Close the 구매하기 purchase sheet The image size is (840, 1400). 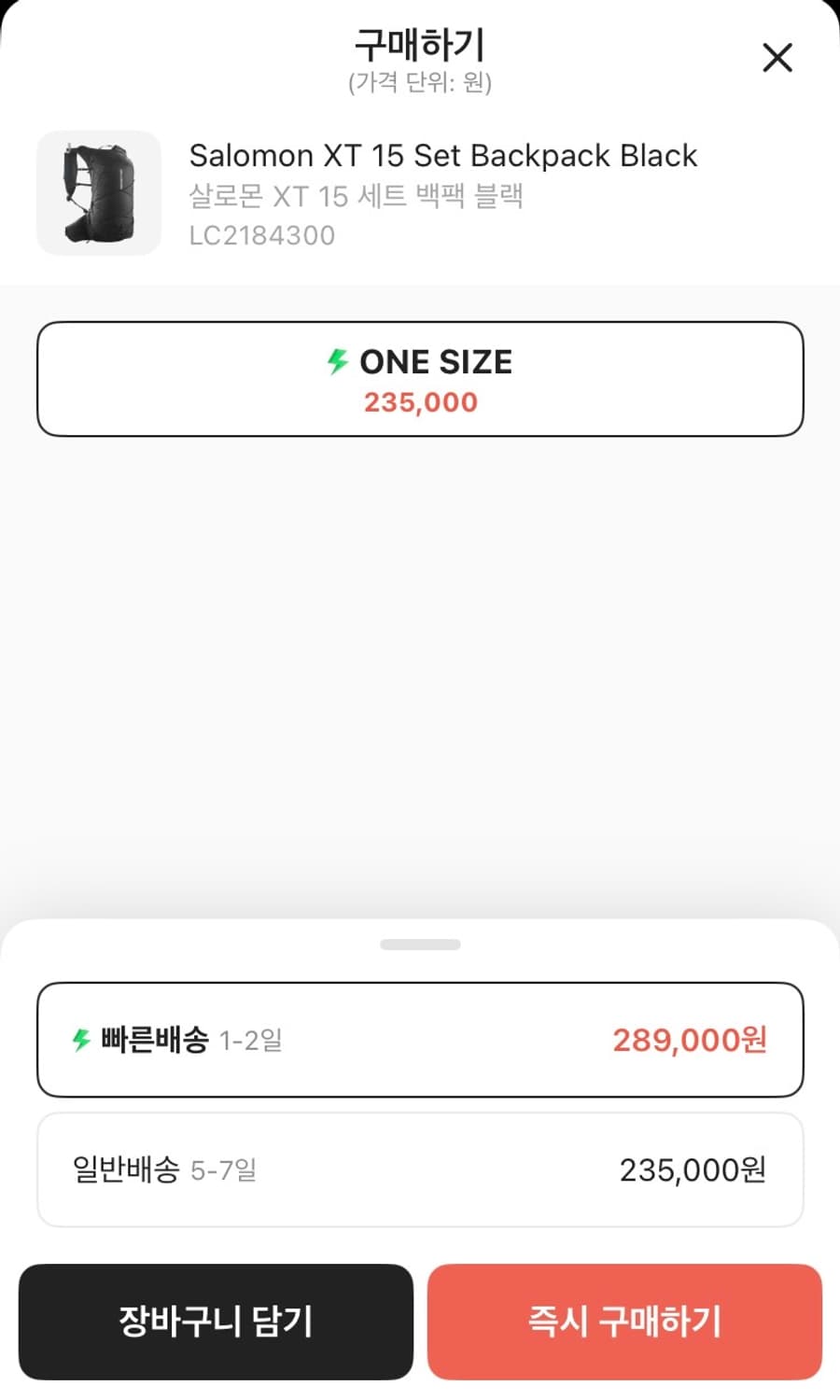777,58
